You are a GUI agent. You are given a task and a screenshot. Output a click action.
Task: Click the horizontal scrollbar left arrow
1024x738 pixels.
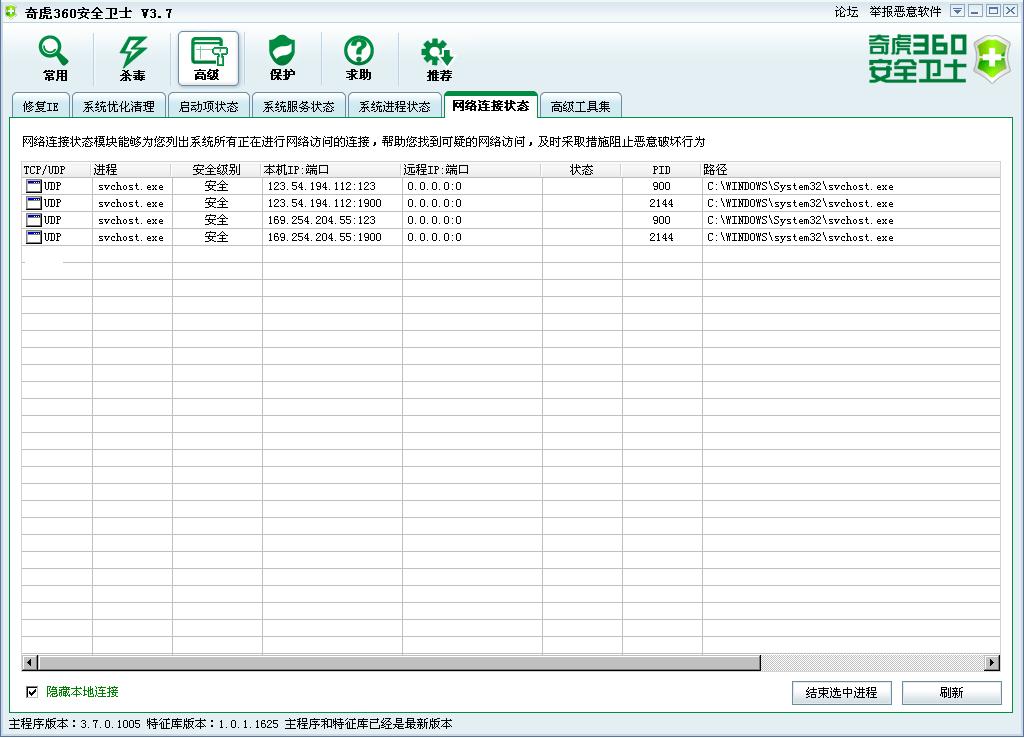(x=29, y=663)
